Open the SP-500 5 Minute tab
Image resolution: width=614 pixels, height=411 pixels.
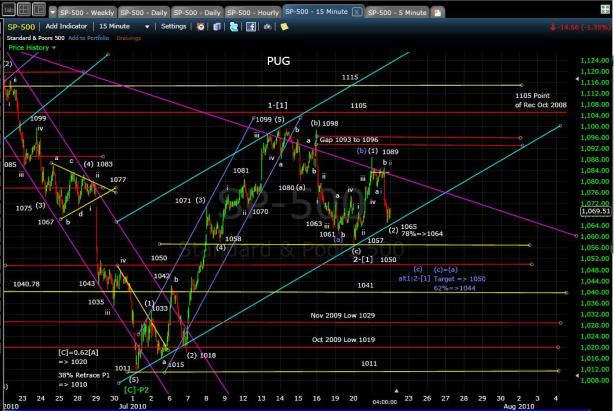(x=397, y=13)
